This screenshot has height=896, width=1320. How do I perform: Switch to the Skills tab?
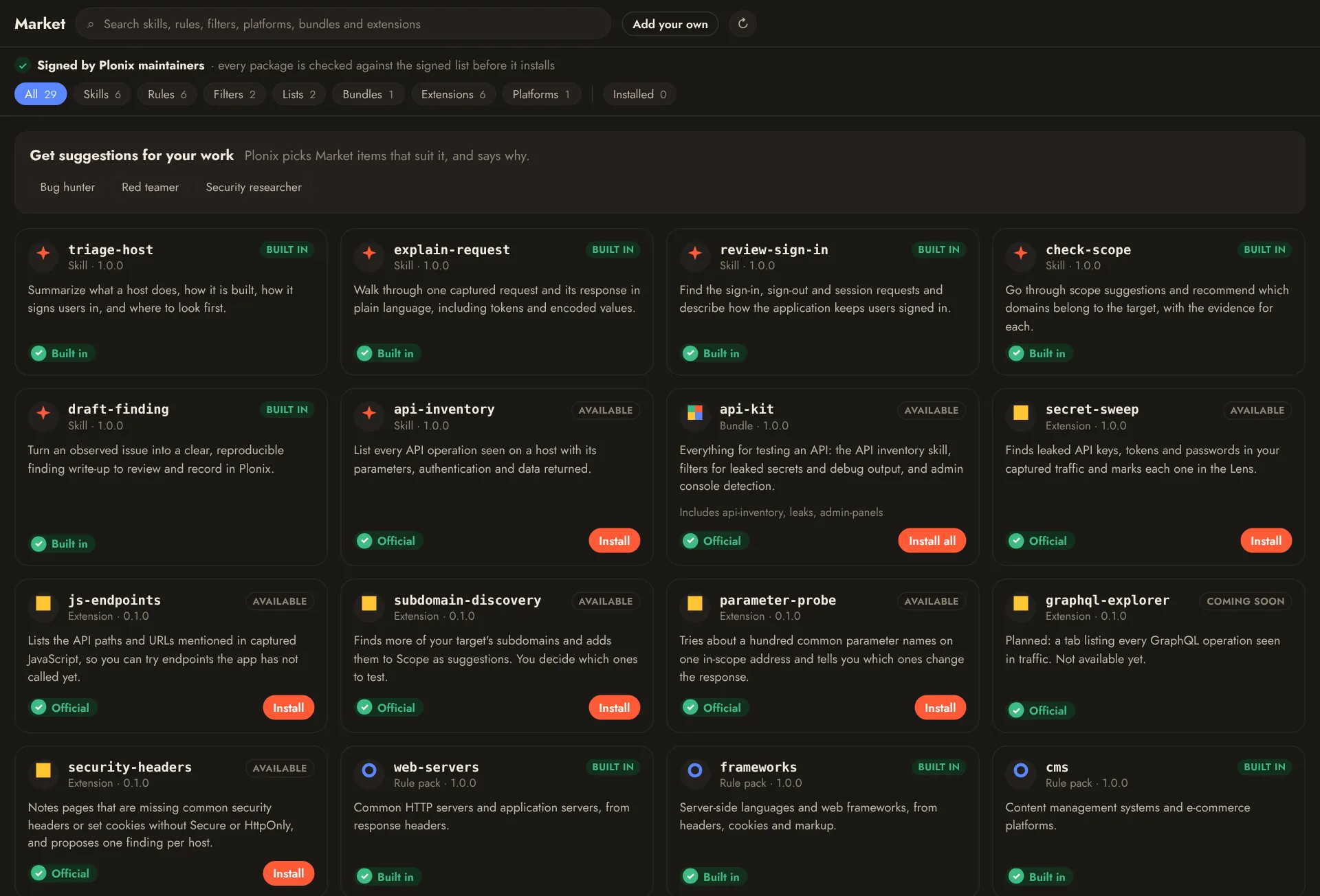[x=102, y=94]
